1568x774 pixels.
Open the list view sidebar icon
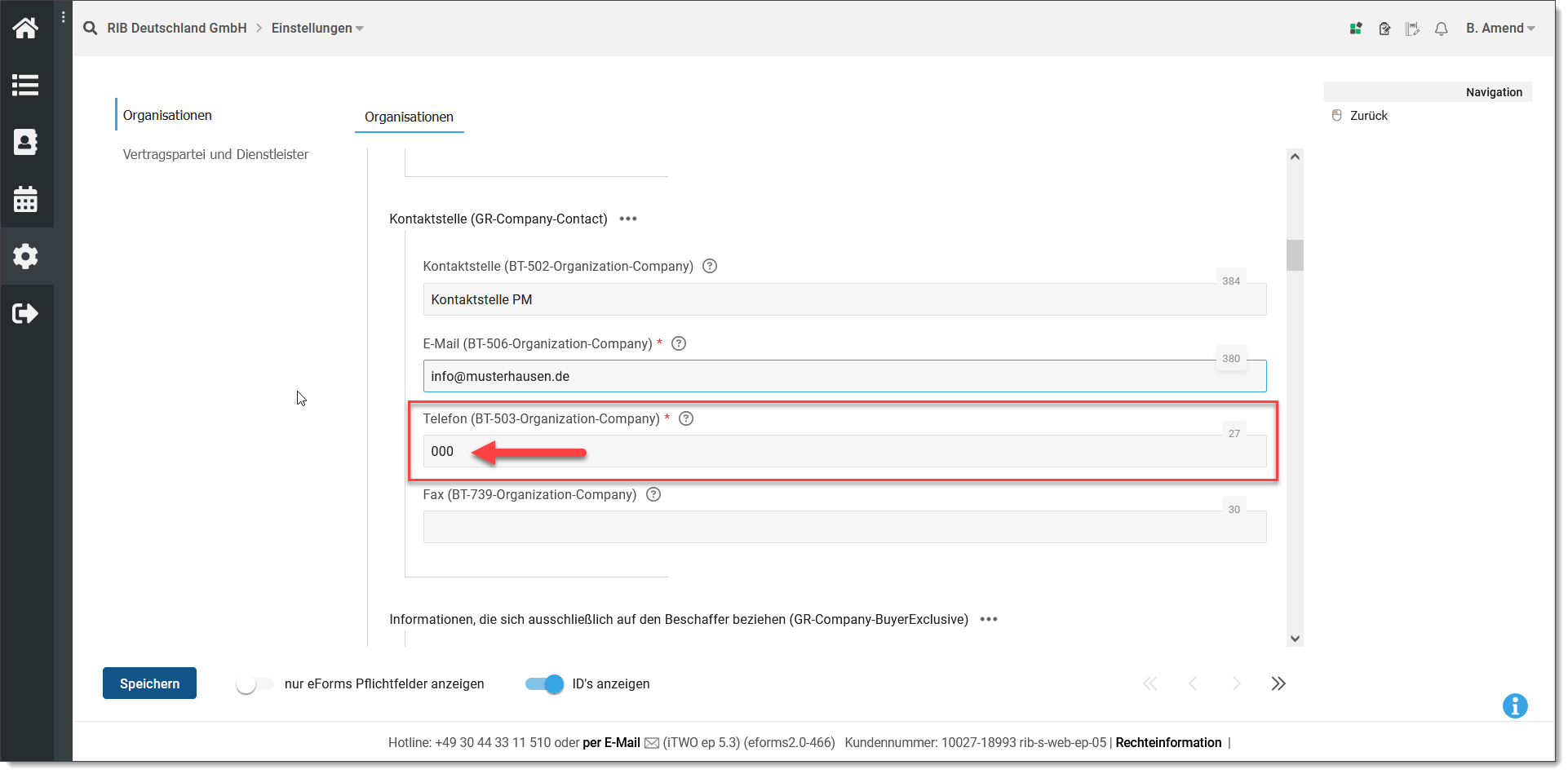(25, 85)
